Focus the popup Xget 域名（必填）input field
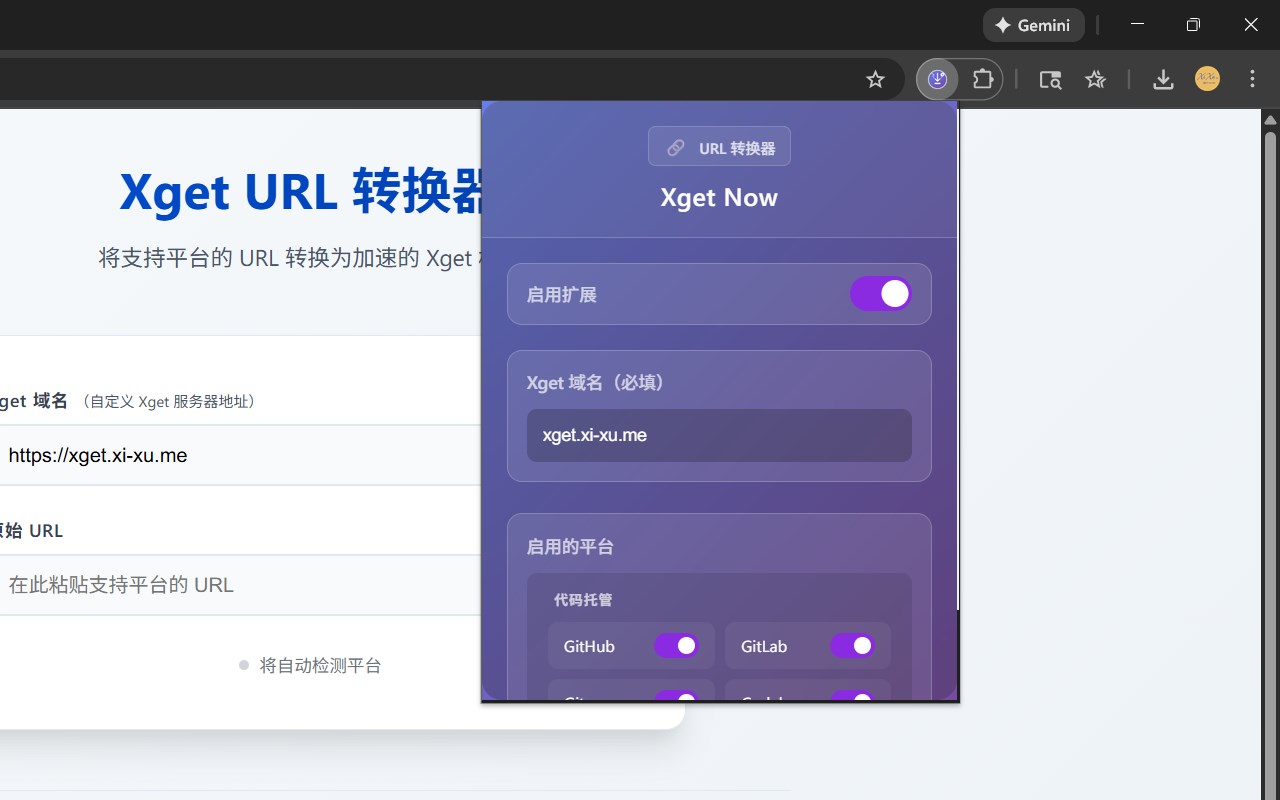 pos(719,435)
